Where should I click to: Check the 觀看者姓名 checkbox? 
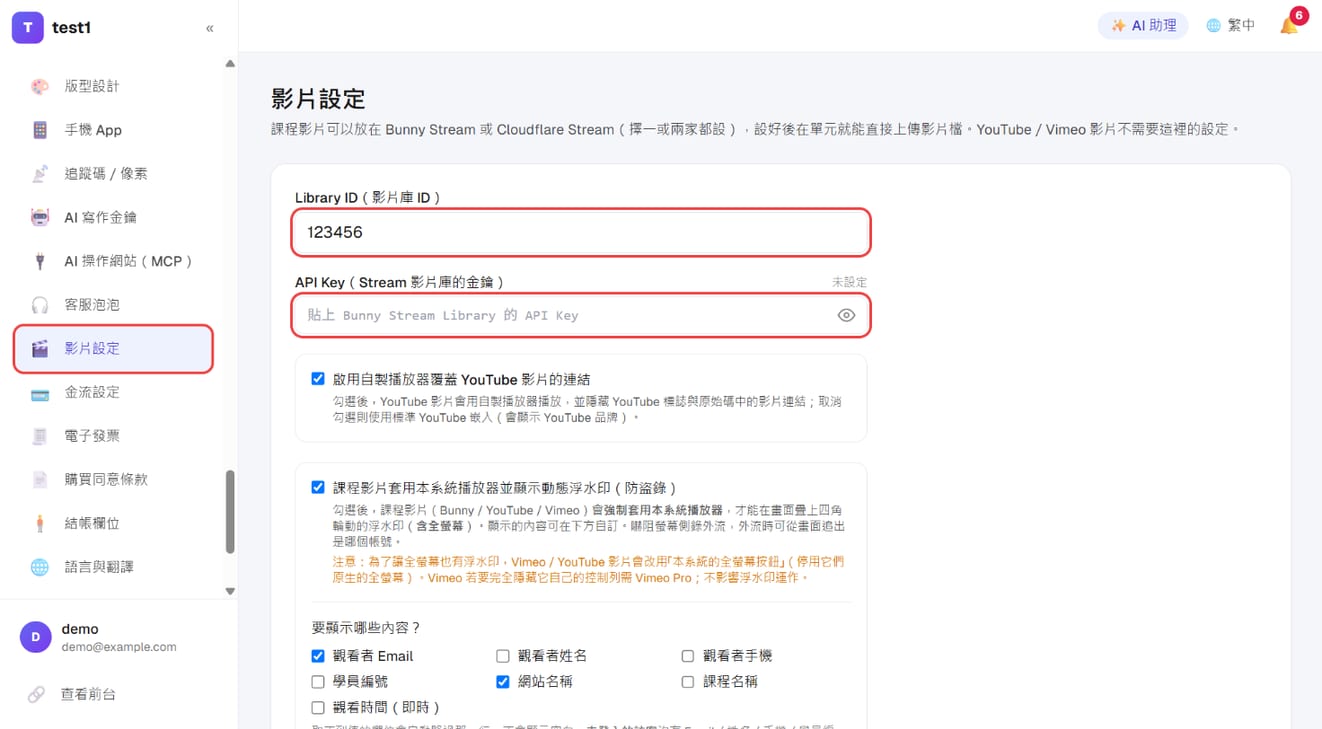pos(503,656)
